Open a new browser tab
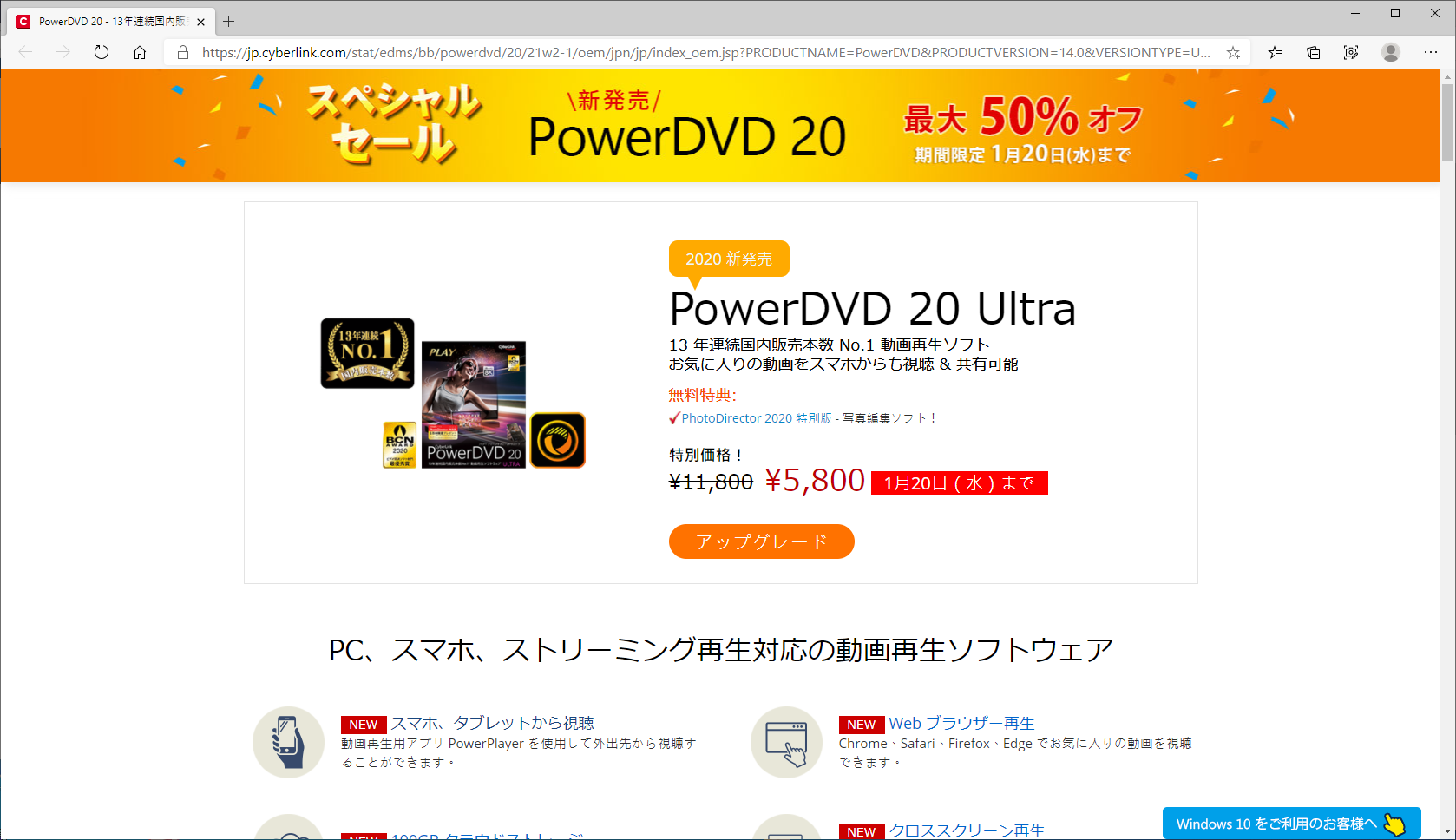The image size is (1456, 840). (x=229, y=21)
